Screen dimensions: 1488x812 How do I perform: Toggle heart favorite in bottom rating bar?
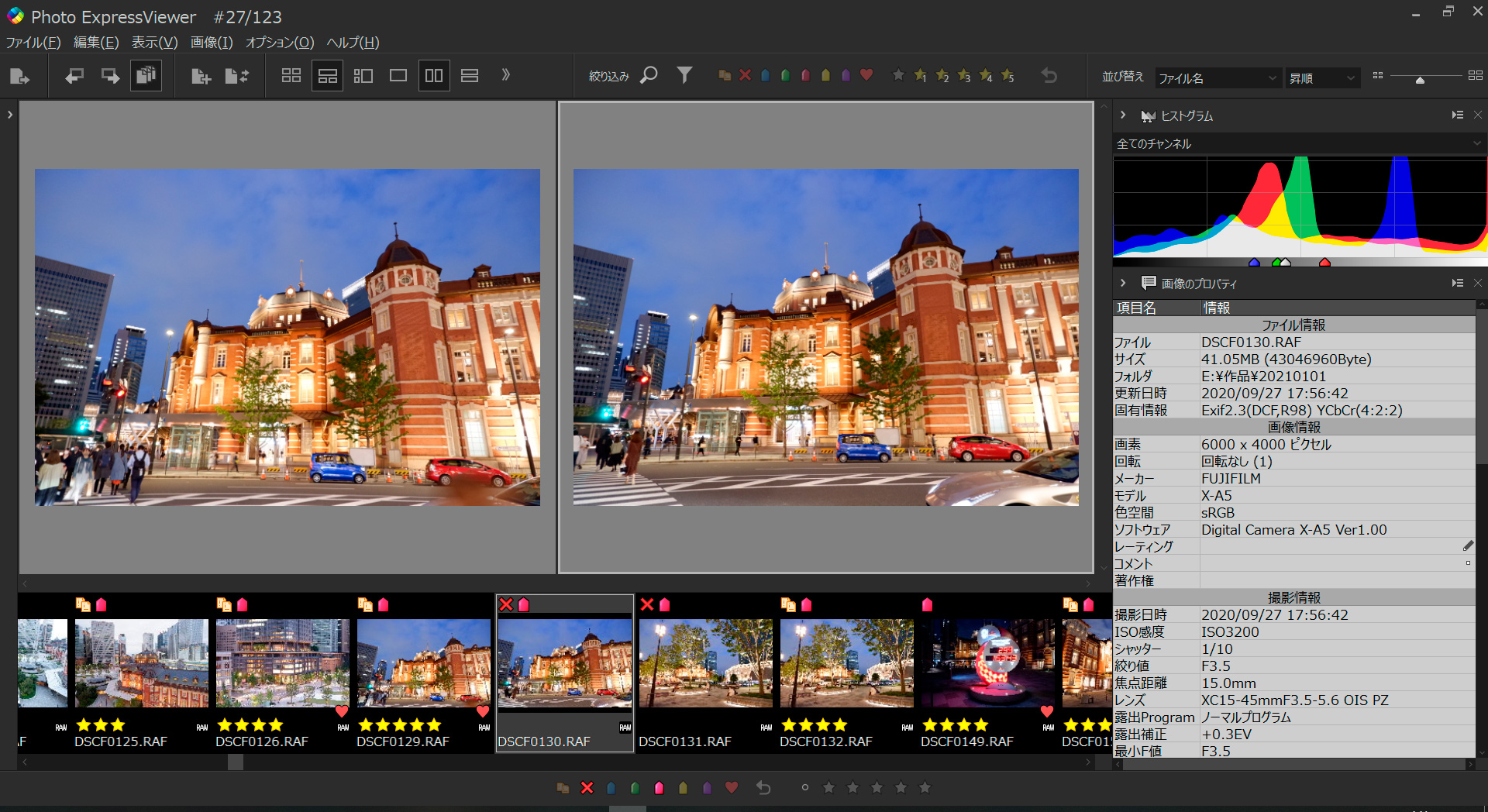(732, 787)
